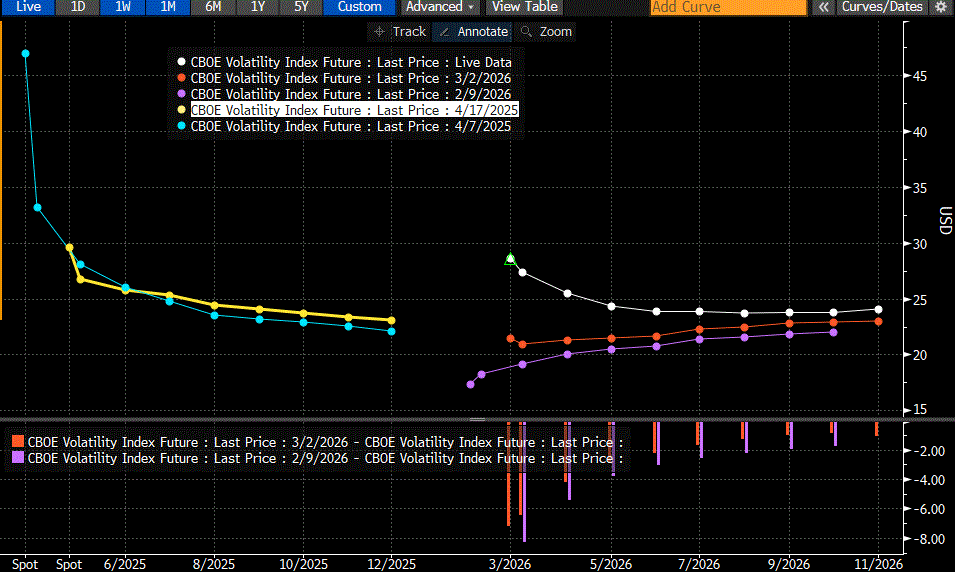Click the View Table button

coord(524,7)
